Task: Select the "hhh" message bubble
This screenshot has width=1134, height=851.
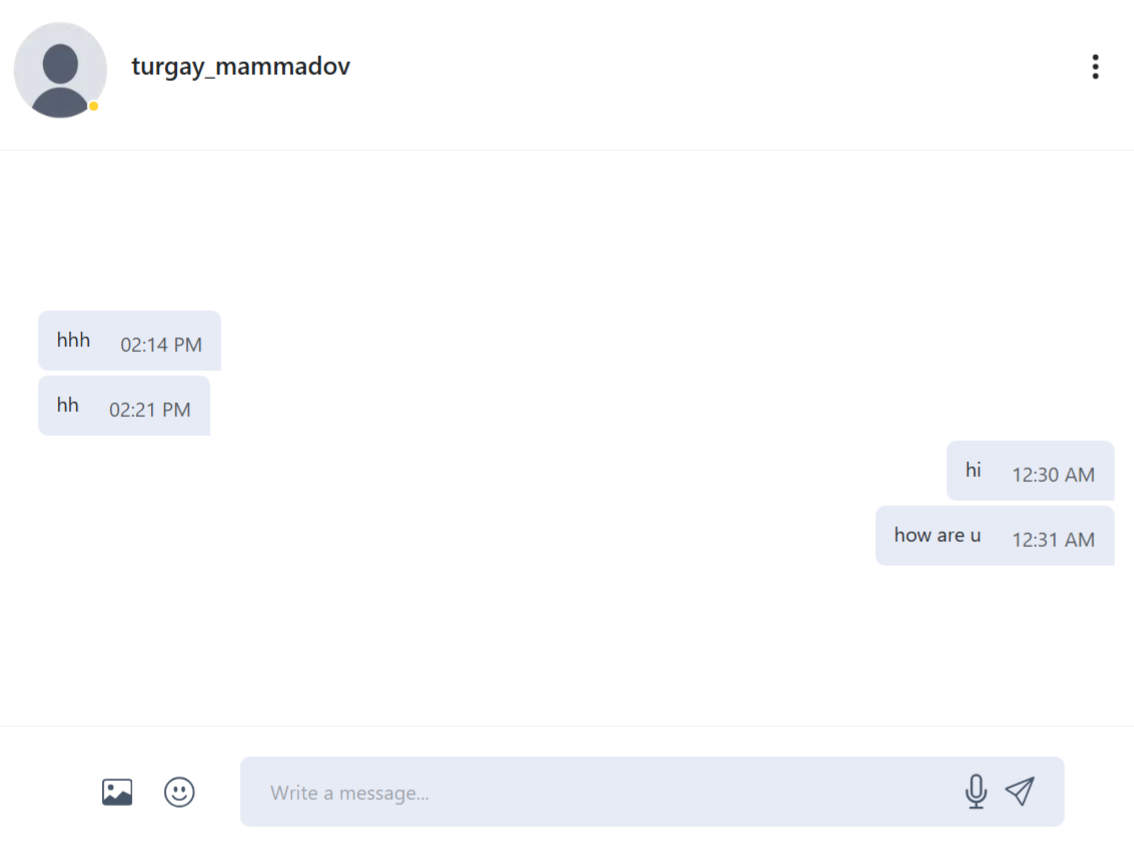Action: (129, 341)
